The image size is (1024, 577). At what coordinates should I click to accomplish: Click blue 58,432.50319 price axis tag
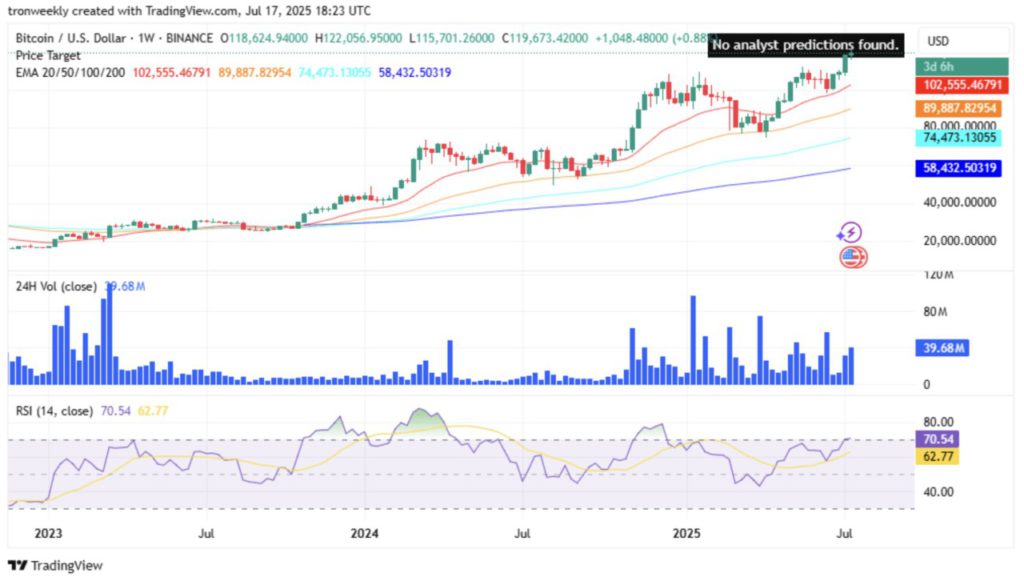(x=959, y=168)
